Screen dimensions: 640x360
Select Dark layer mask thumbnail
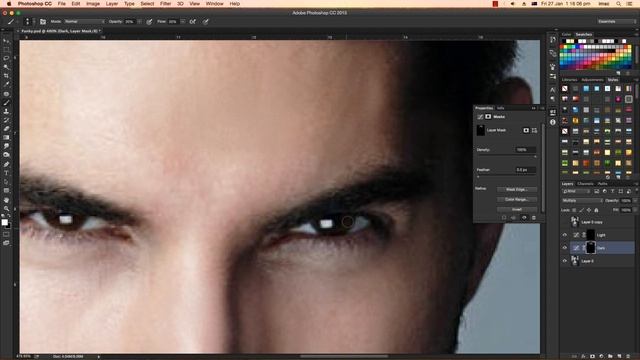click(x=591, y=247)
